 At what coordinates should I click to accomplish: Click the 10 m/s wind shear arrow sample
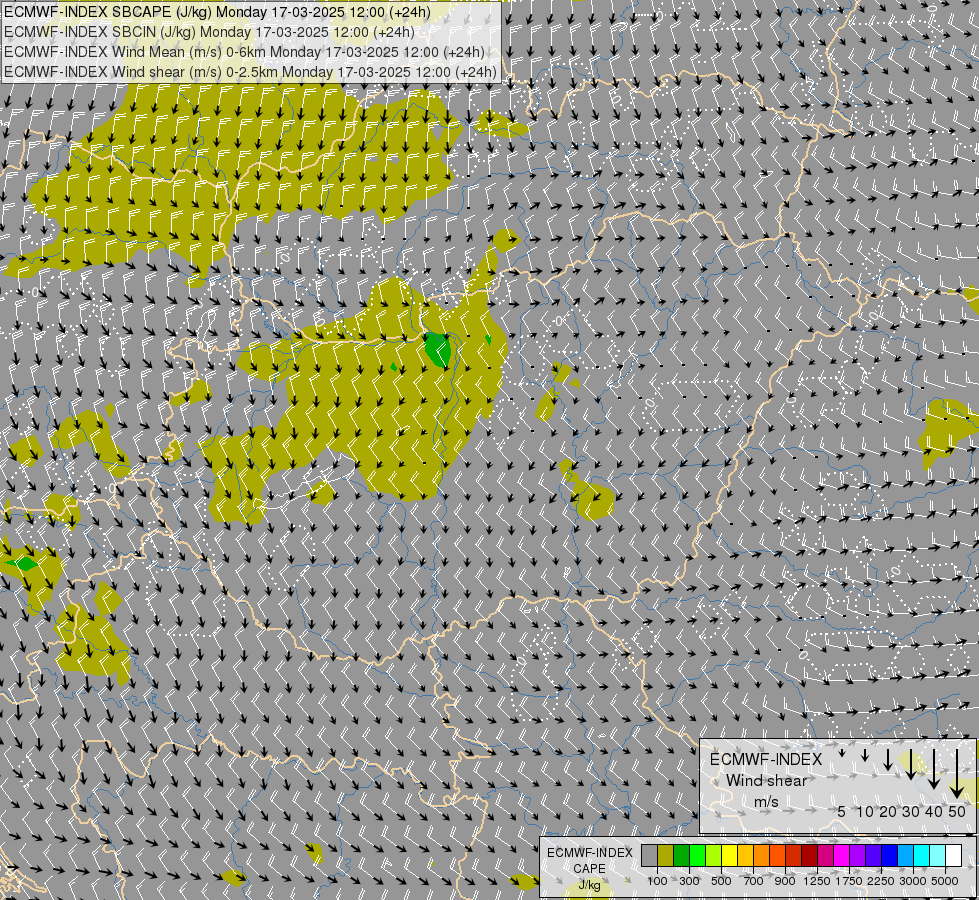(865, 755)
